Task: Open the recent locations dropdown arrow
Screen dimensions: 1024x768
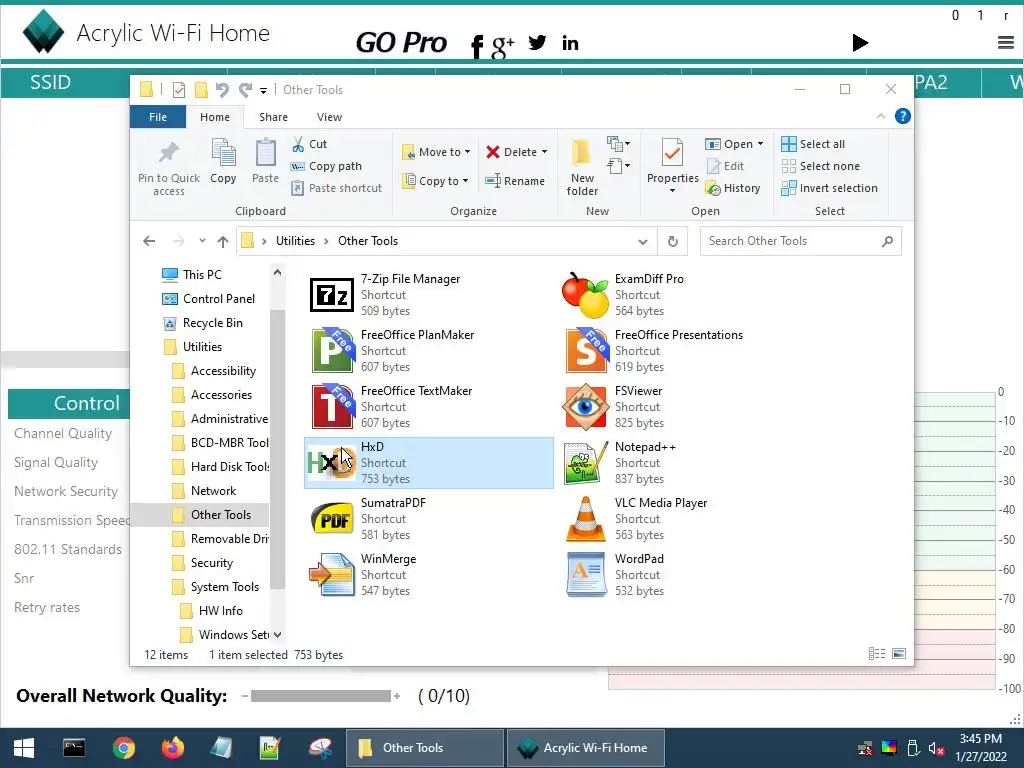Action: 202,241
